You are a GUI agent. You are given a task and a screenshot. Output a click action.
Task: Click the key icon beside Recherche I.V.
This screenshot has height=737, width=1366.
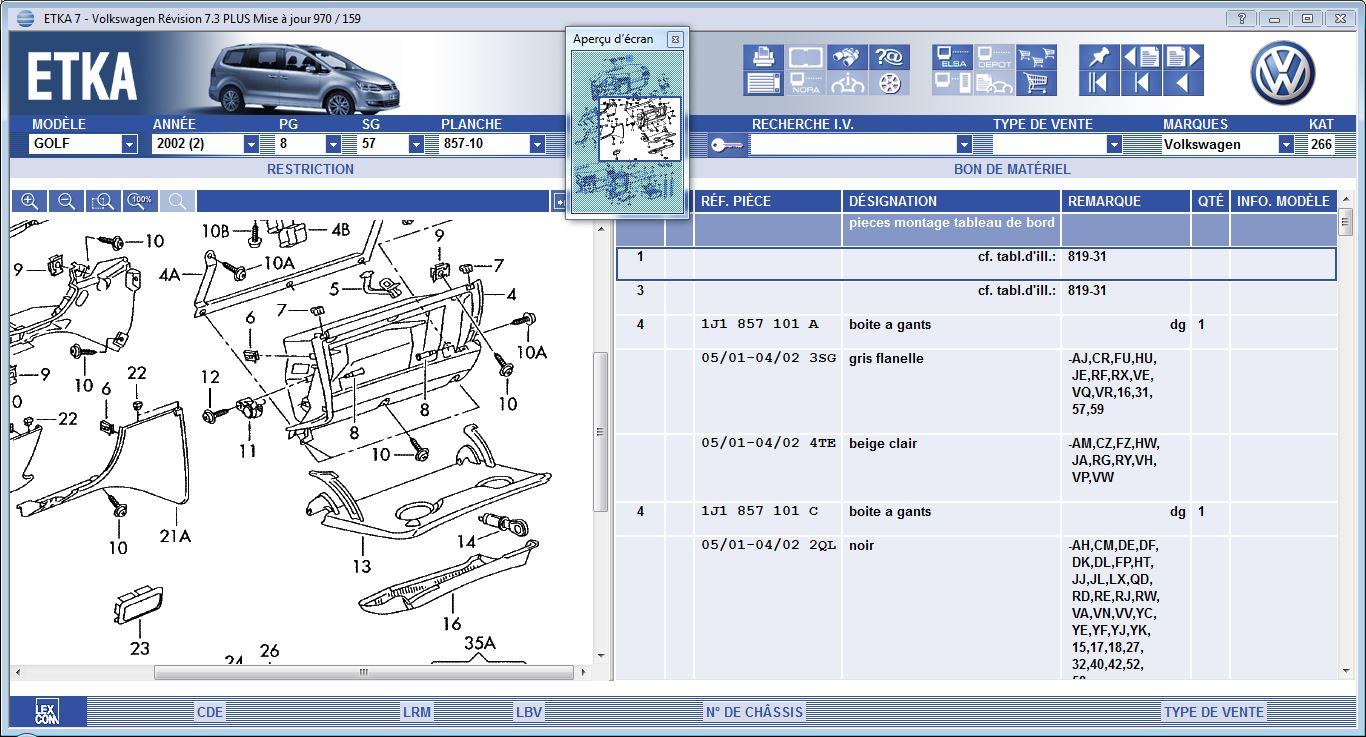pyautogui.click(x=727, y=145)
